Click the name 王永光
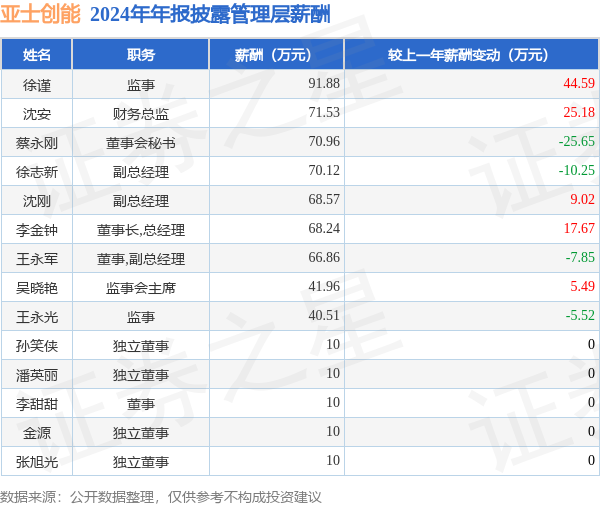Screen dimensions: 600x506 pos(37,317)
